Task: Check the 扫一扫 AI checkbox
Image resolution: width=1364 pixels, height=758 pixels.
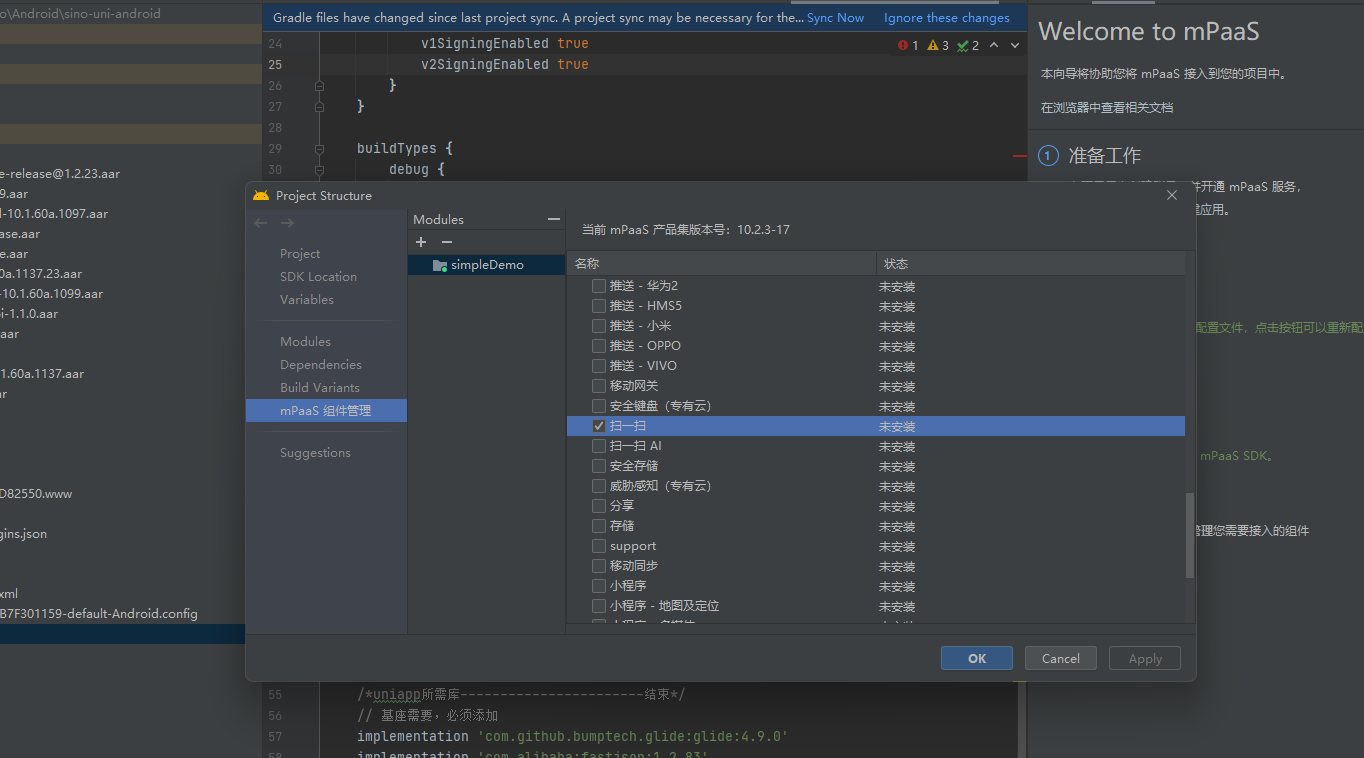Action: tap(599, 446)
